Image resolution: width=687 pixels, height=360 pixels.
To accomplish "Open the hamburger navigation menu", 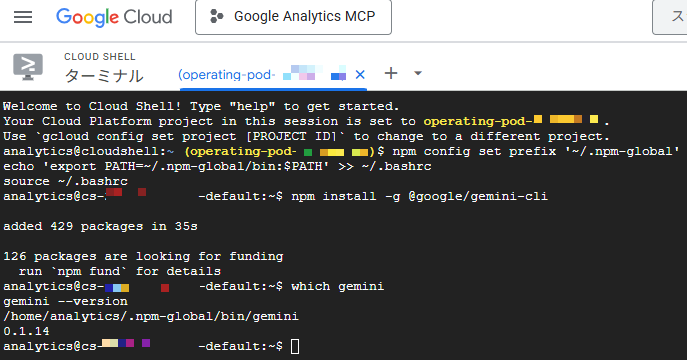I will 23,17.
